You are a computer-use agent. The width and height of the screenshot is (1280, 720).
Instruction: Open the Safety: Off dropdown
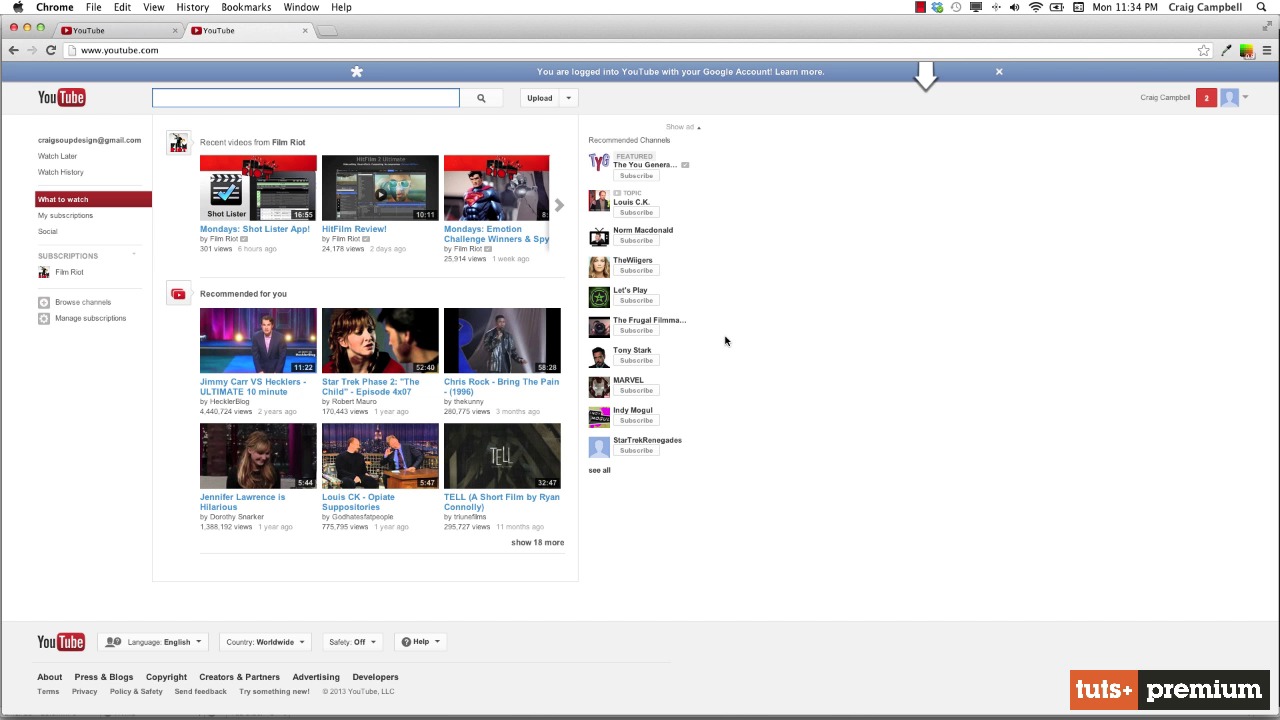tap(352, 642)
